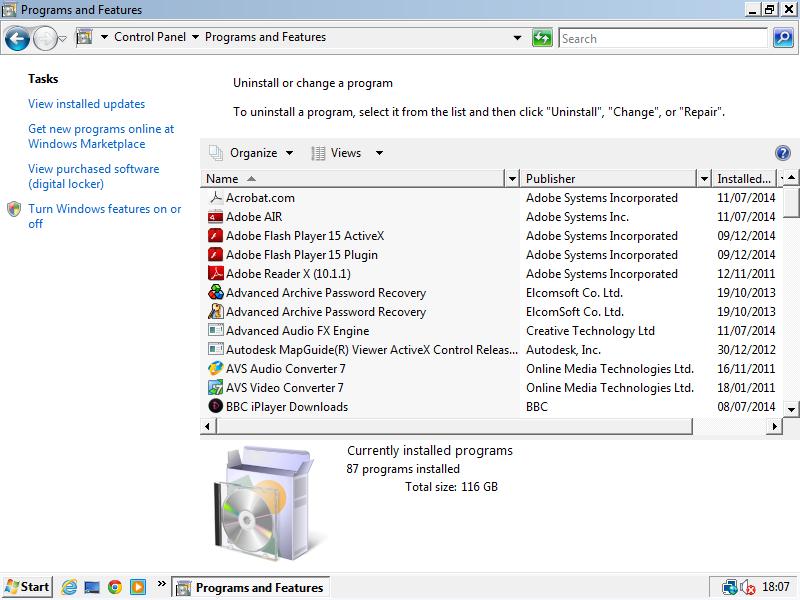Click the horizontal scrollbar thumb
This screenshot has width=800, height=600.
point(454,426)
